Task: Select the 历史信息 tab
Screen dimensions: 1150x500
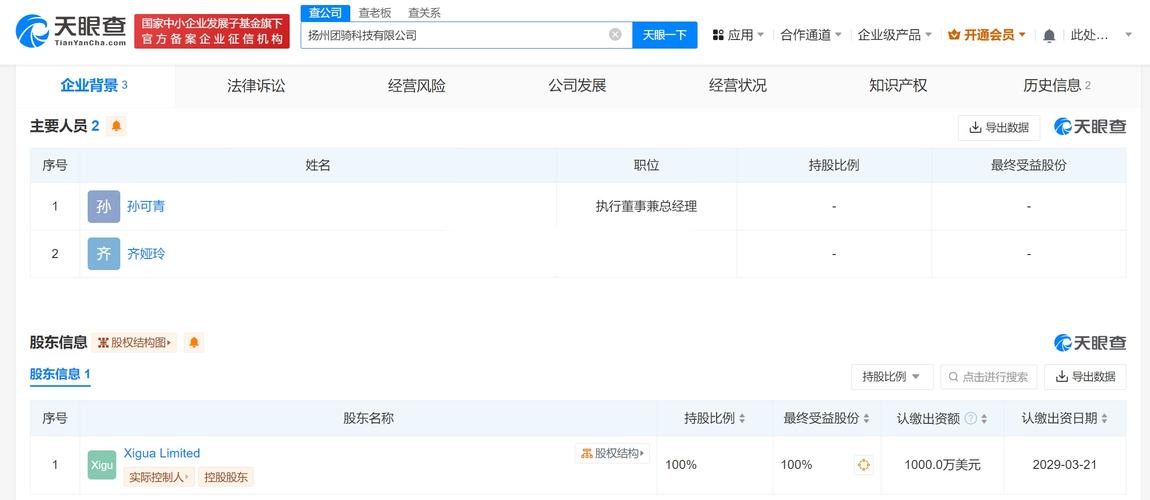Action: point(1057,86)
